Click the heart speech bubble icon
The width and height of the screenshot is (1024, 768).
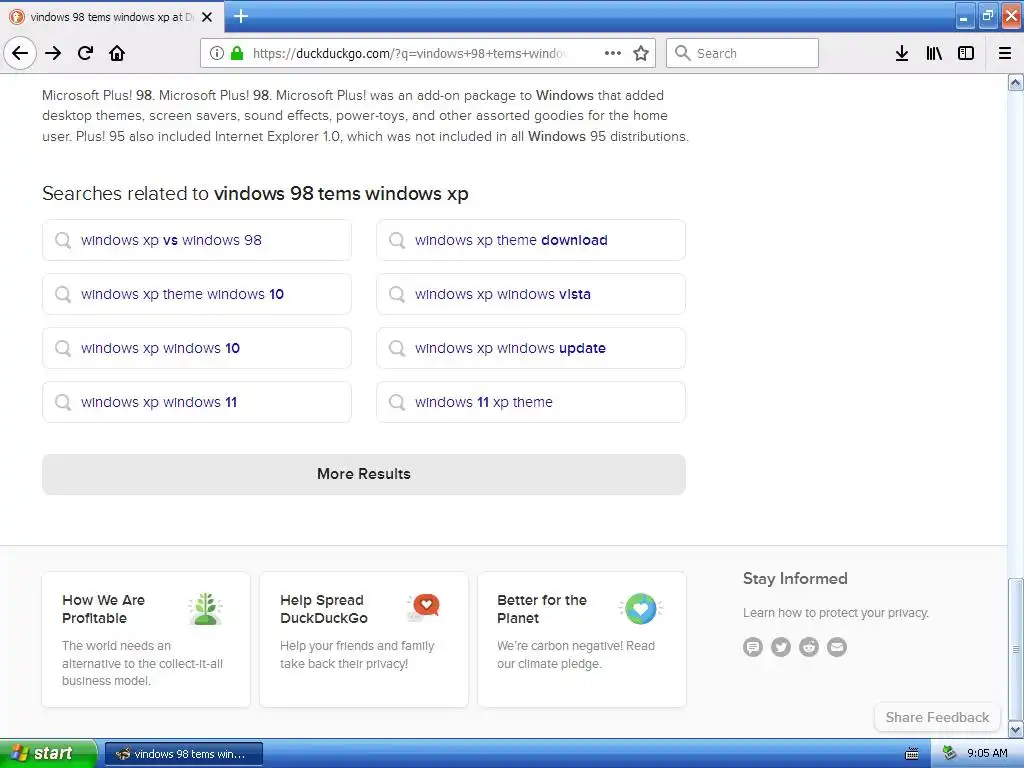423,607
